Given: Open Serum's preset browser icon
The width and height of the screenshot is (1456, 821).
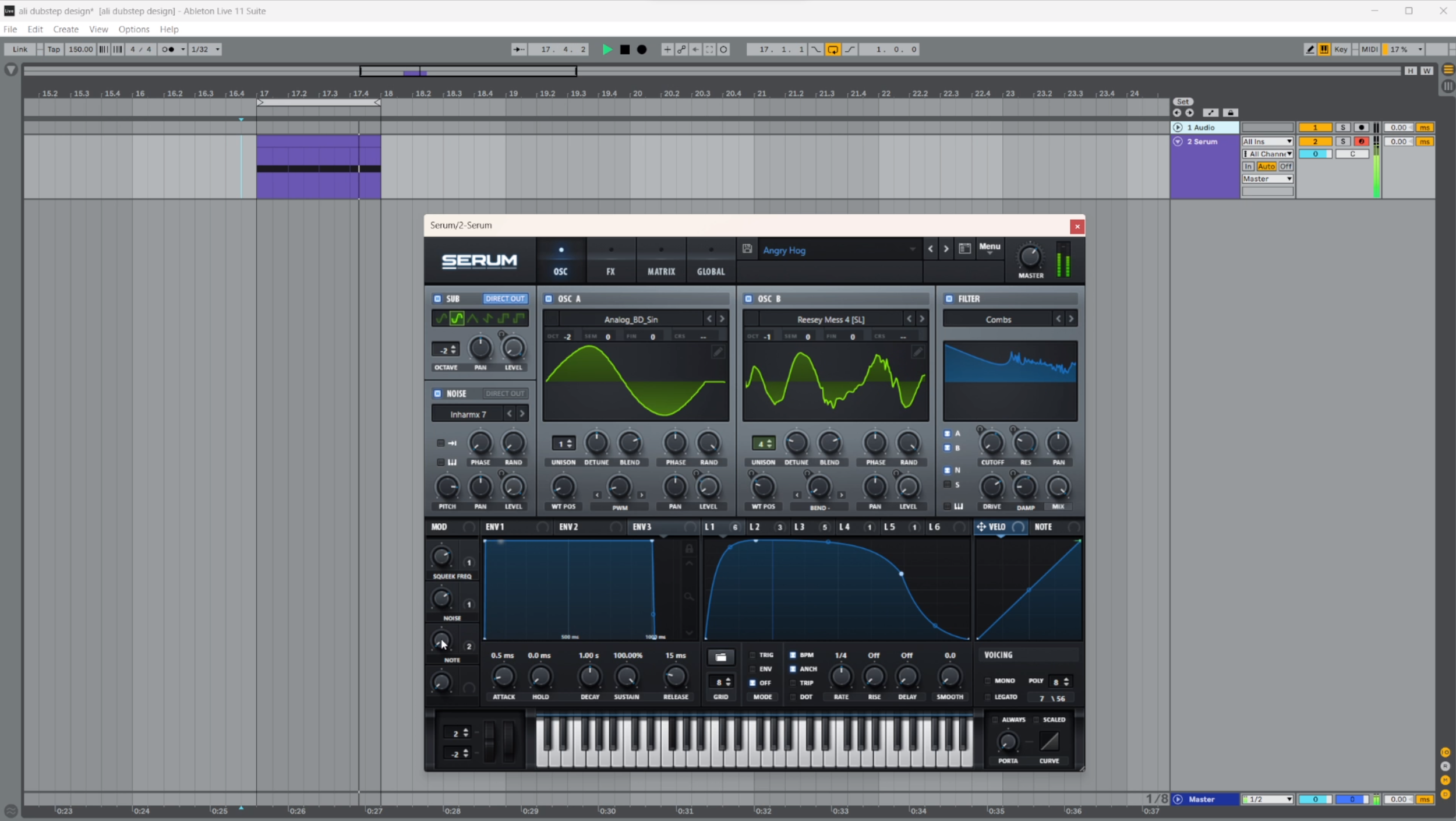Looking at the screenshot, I should click(x=964, y=249).
